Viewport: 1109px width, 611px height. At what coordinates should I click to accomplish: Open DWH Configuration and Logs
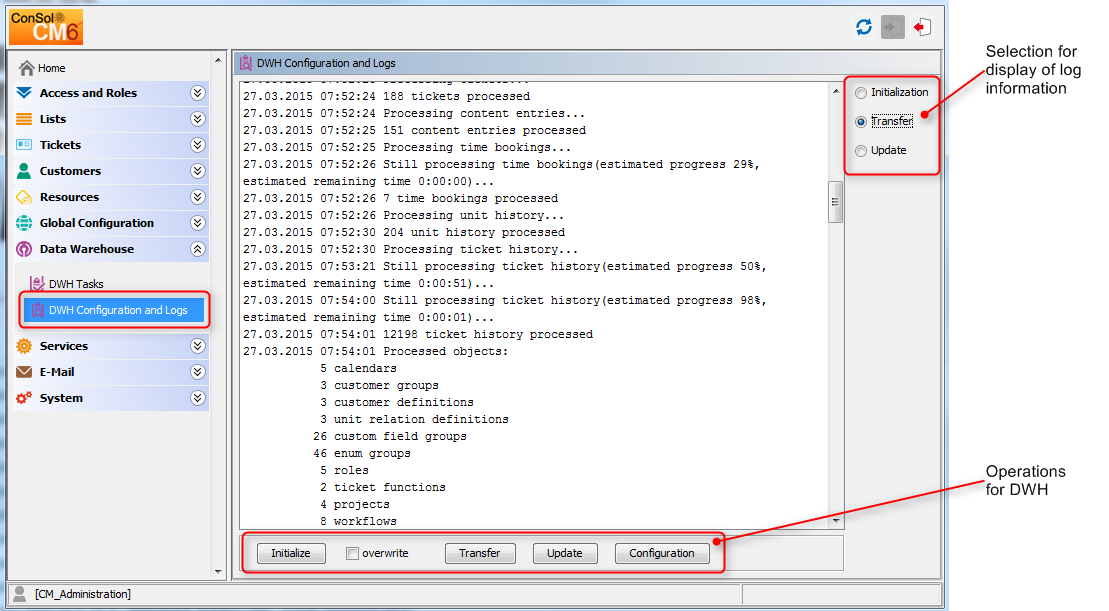[x=114, y=310]
